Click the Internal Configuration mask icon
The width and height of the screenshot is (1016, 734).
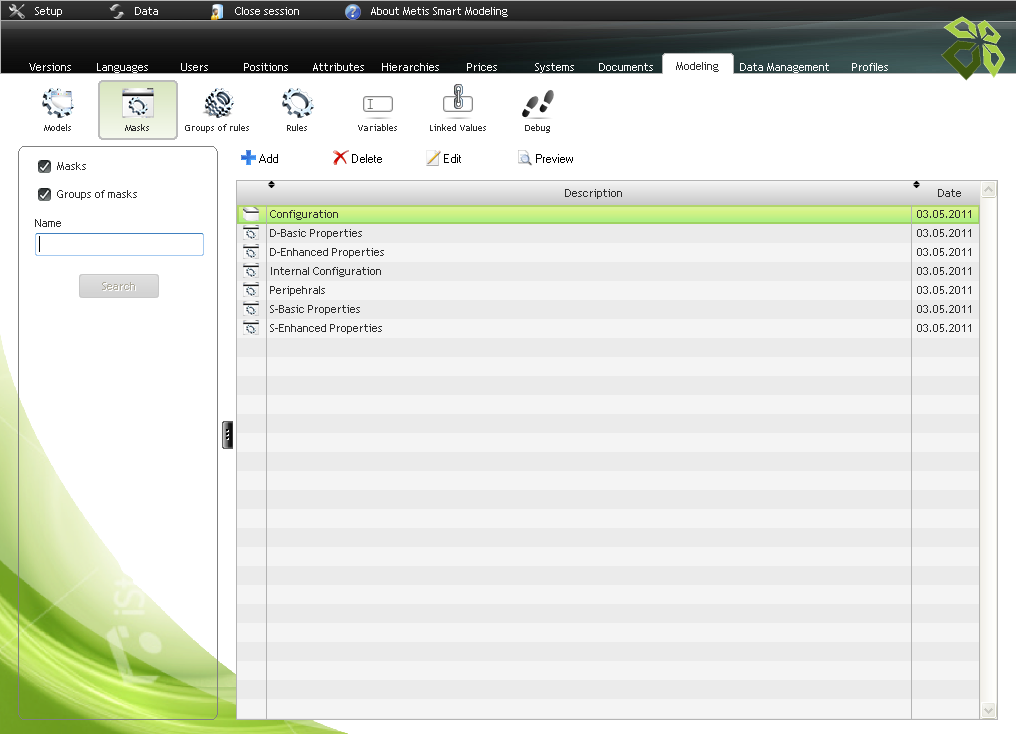(251, 271)
